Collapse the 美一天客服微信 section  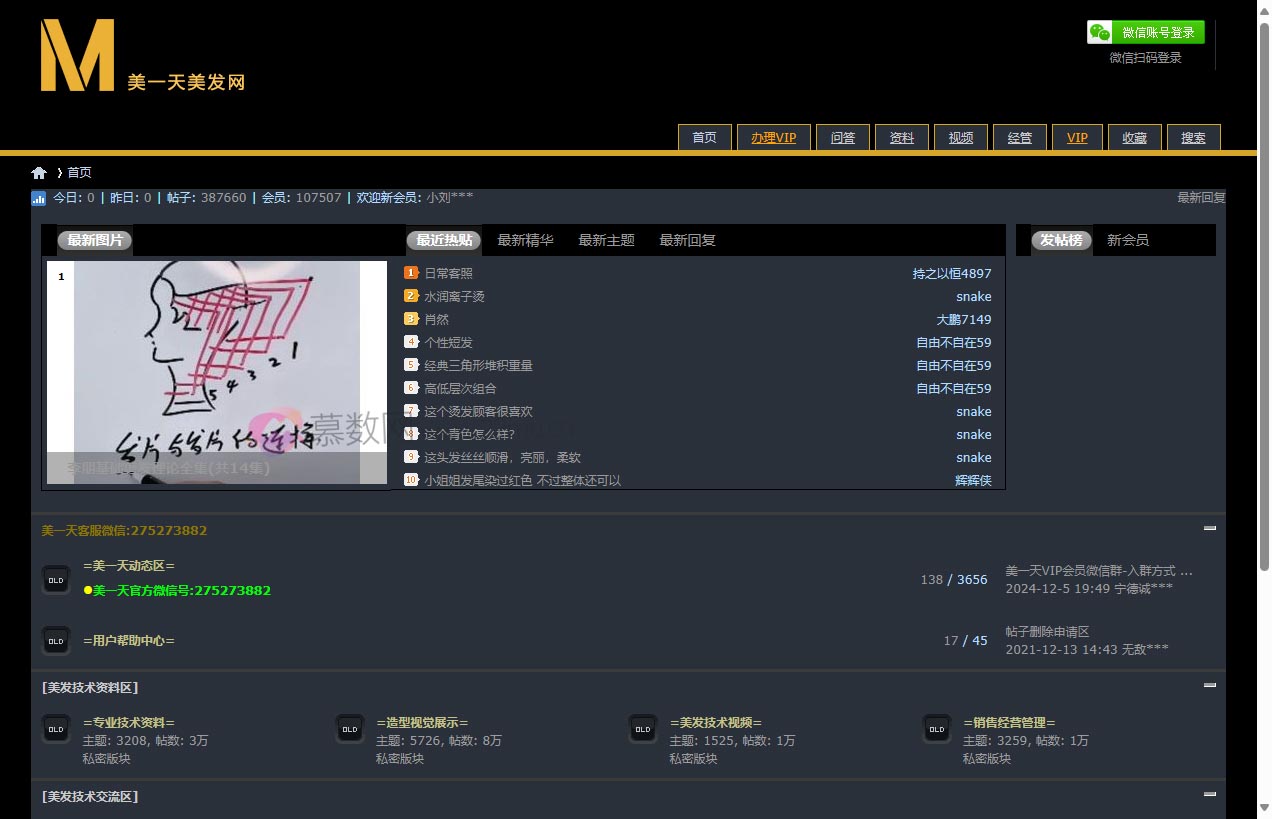[1210, 528]
